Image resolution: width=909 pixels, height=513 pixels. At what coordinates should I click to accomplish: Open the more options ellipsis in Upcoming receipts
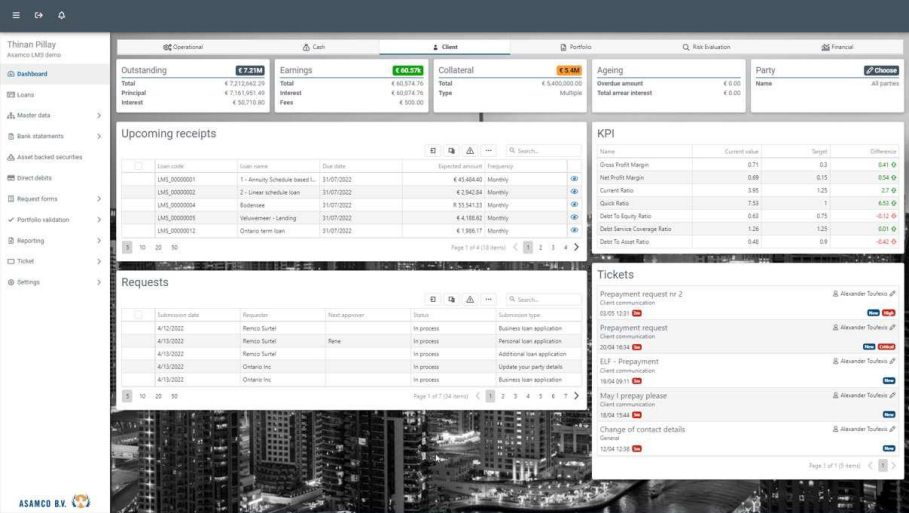(489, 151)
